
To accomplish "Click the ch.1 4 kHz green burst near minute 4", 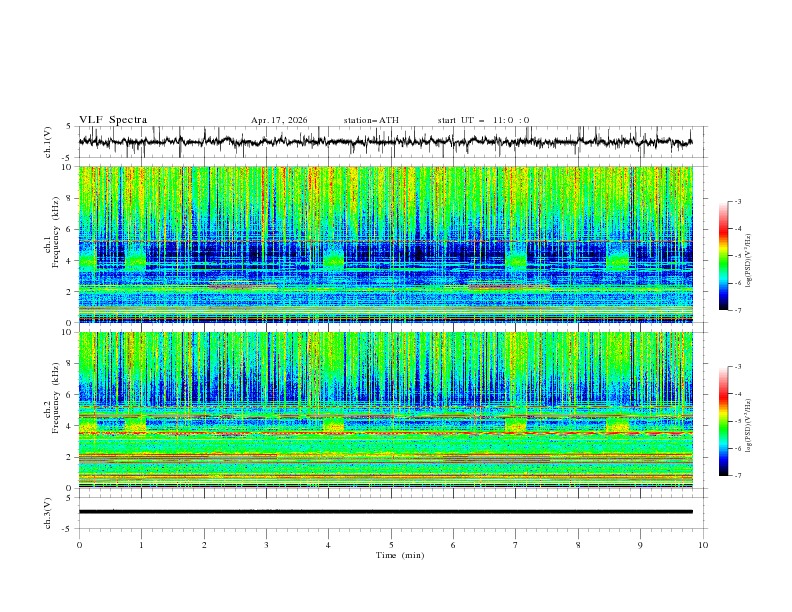I will (333, 260).
